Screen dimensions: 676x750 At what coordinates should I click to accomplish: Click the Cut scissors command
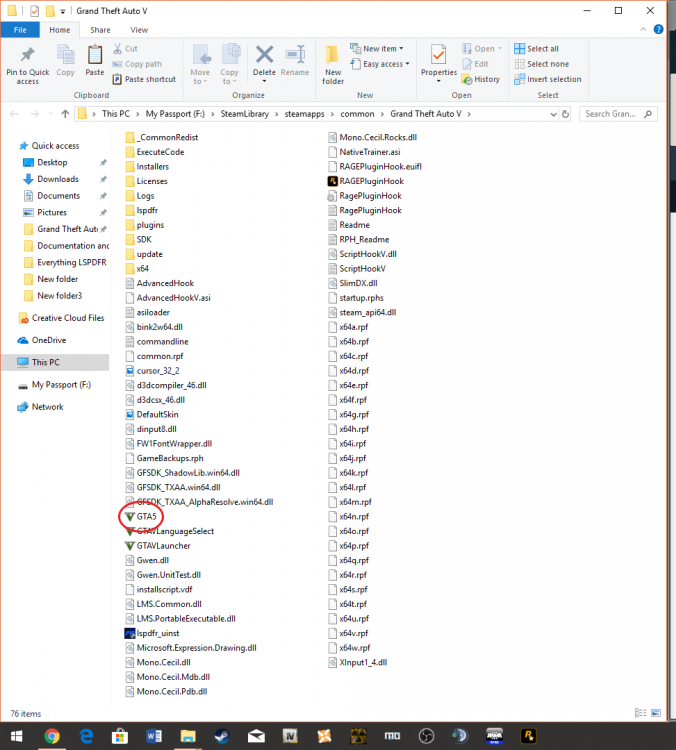pos(125,49)
